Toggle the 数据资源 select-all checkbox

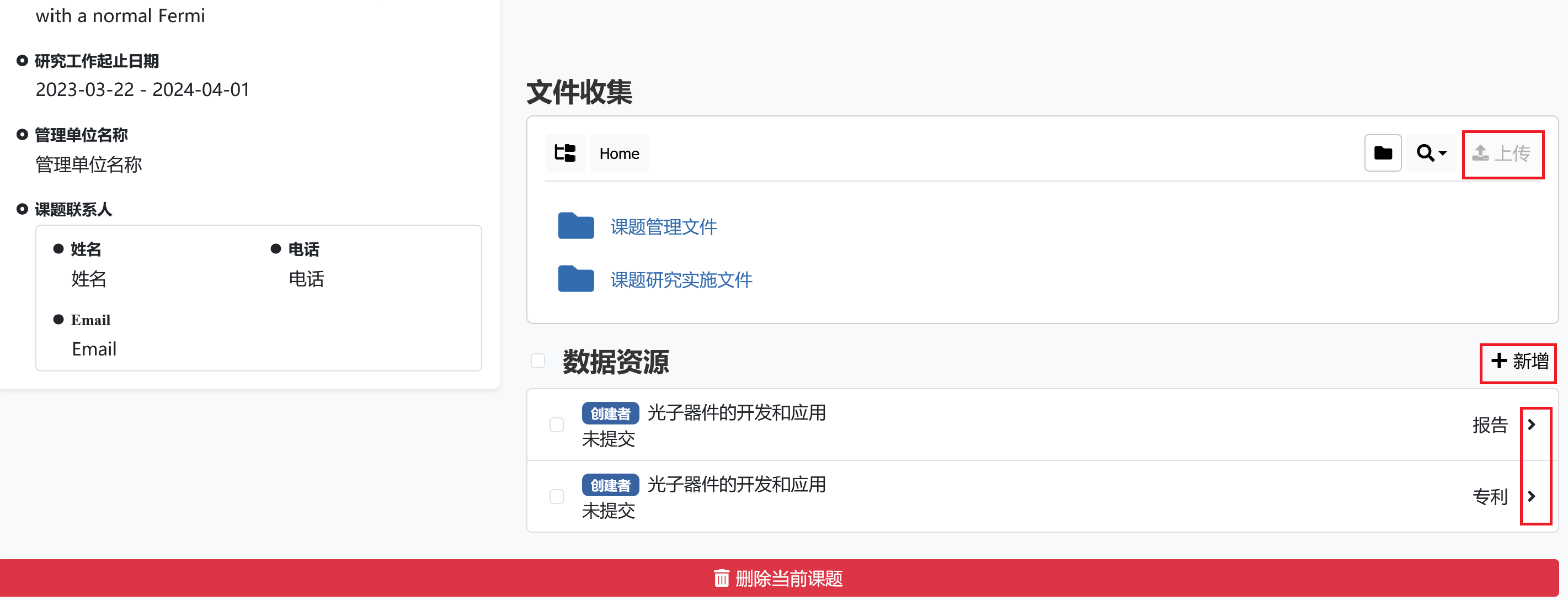pos(537,360)
